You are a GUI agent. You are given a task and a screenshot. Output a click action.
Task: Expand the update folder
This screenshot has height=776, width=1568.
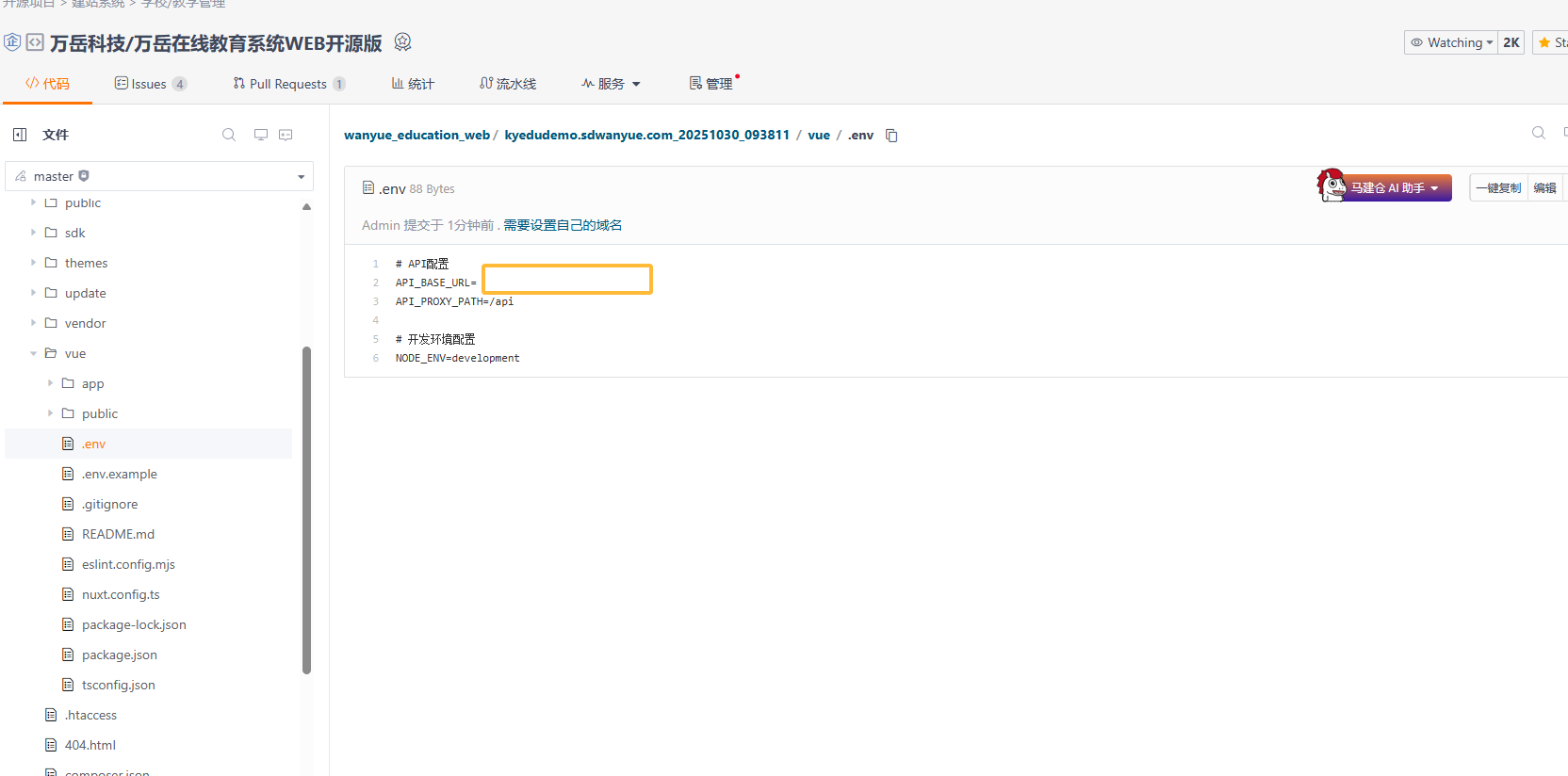coord(33,293)
